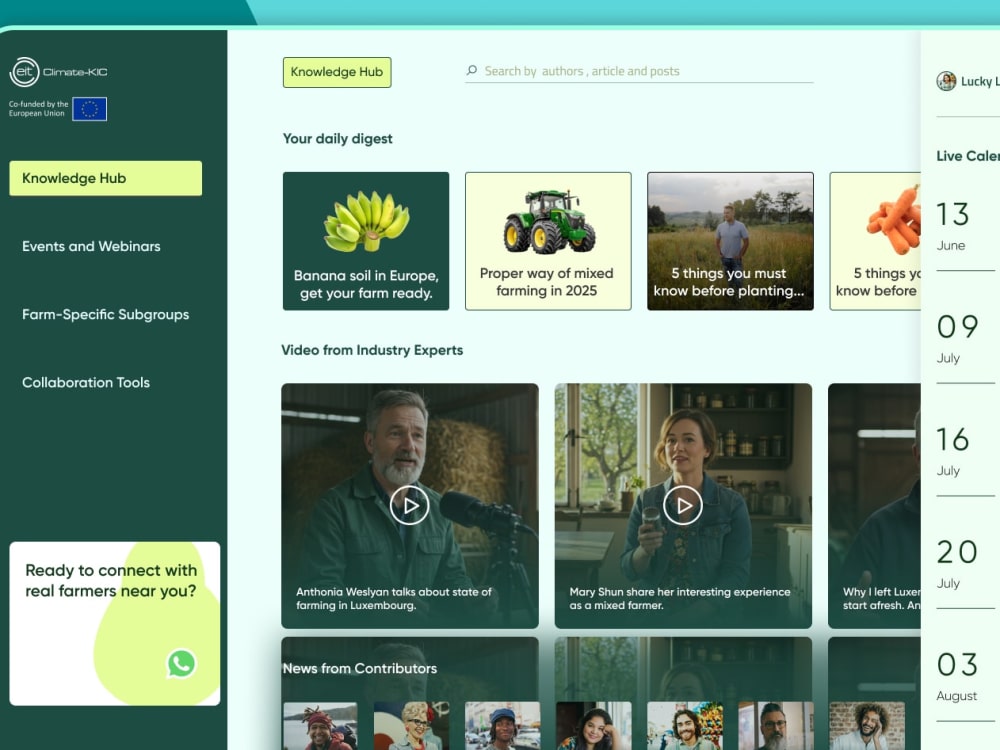The height and width of the screenshot is (750, 1000).
Task: Go to Farm-Specific Subgroups
Action: coord(106,314)
